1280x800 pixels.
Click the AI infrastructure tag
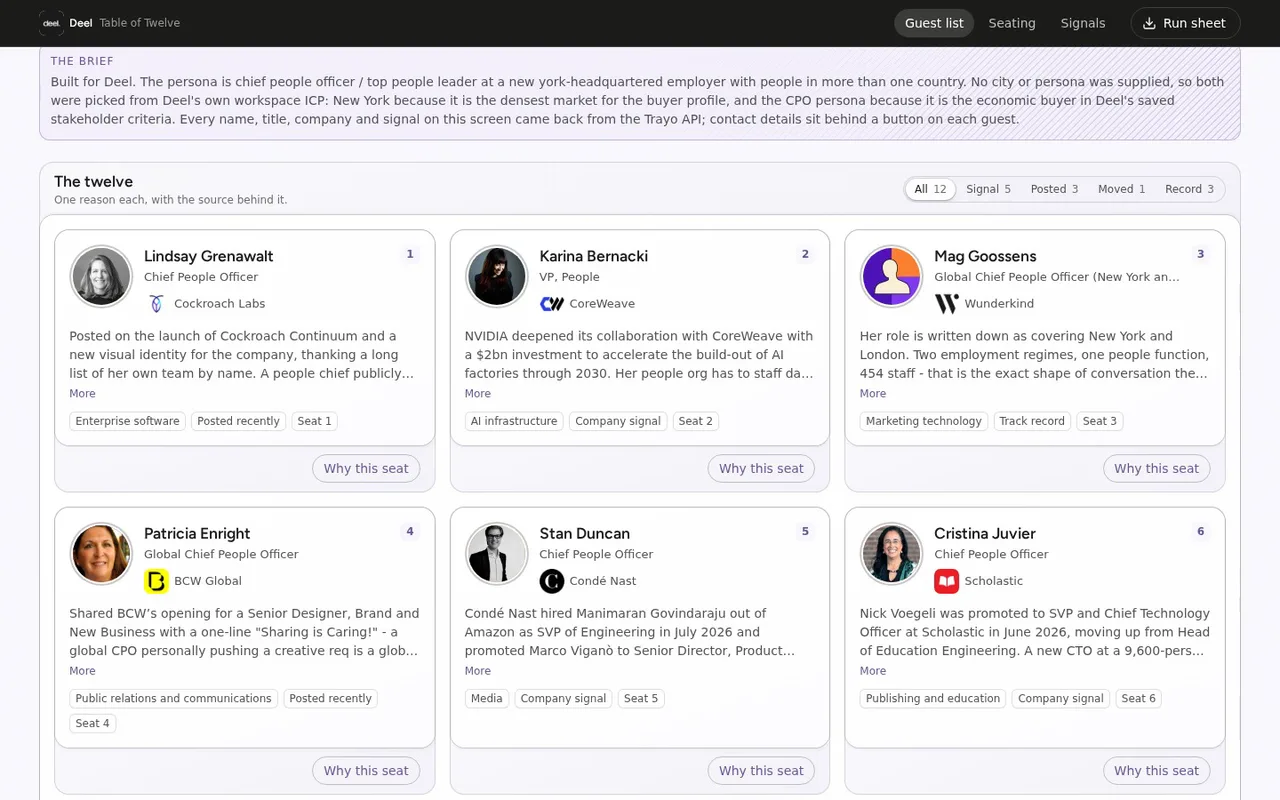[x=514, y=421]
